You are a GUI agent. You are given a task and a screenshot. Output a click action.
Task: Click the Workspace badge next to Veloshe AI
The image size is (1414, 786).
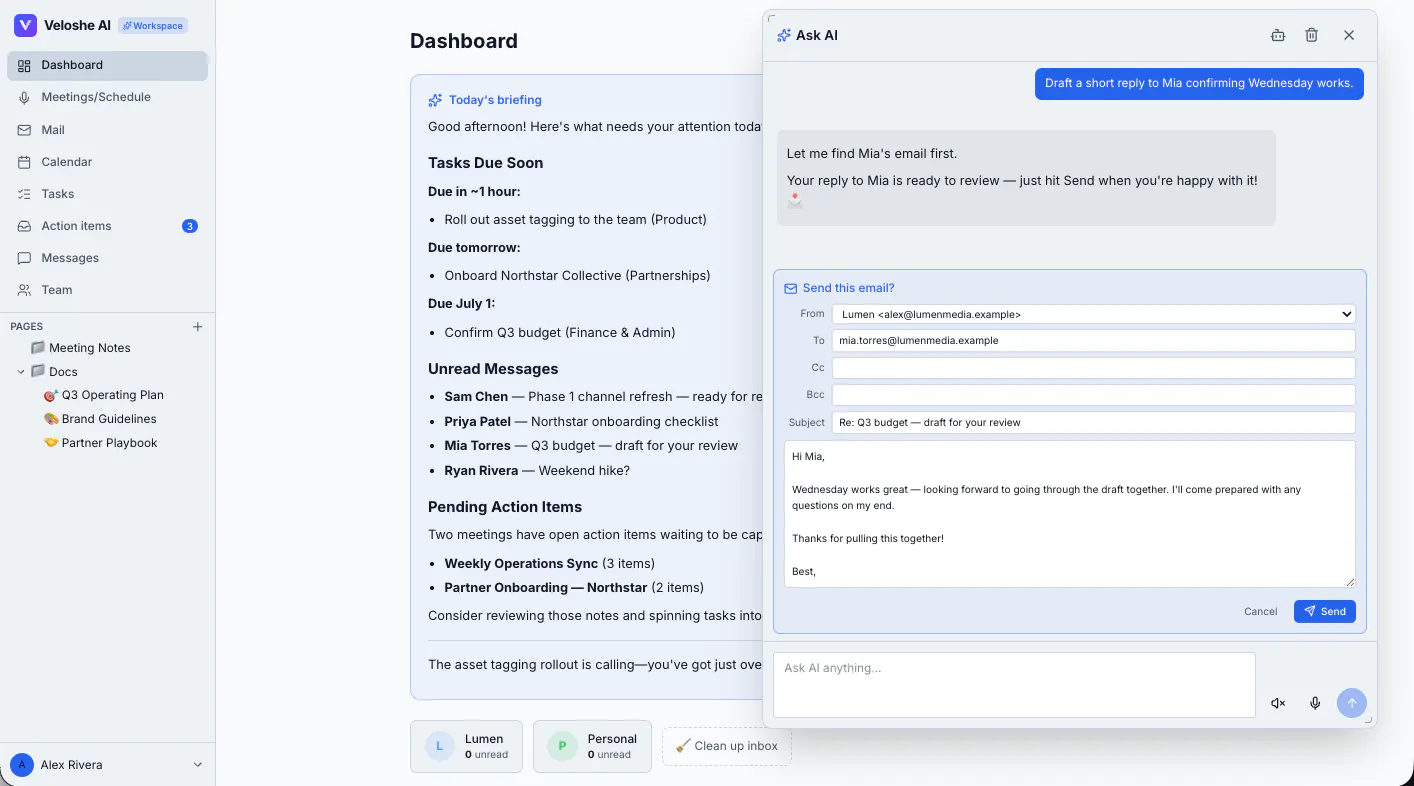point(153,26)
